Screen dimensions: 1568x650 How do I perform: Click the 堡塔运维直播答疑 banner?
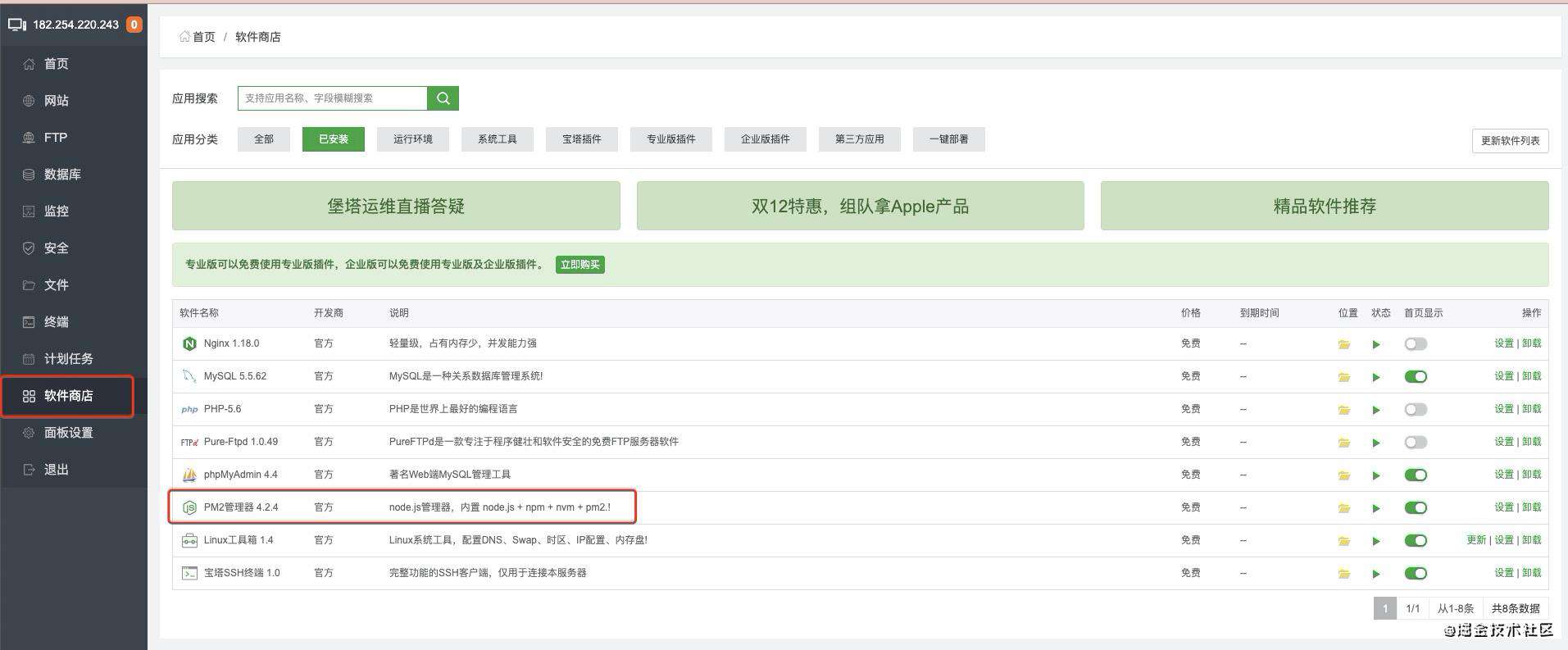[x=396, y=206]
